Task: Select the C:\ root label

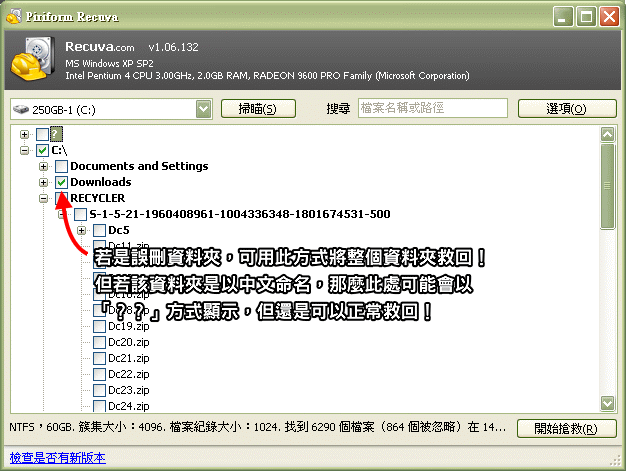Action: (x=59, y=150)
